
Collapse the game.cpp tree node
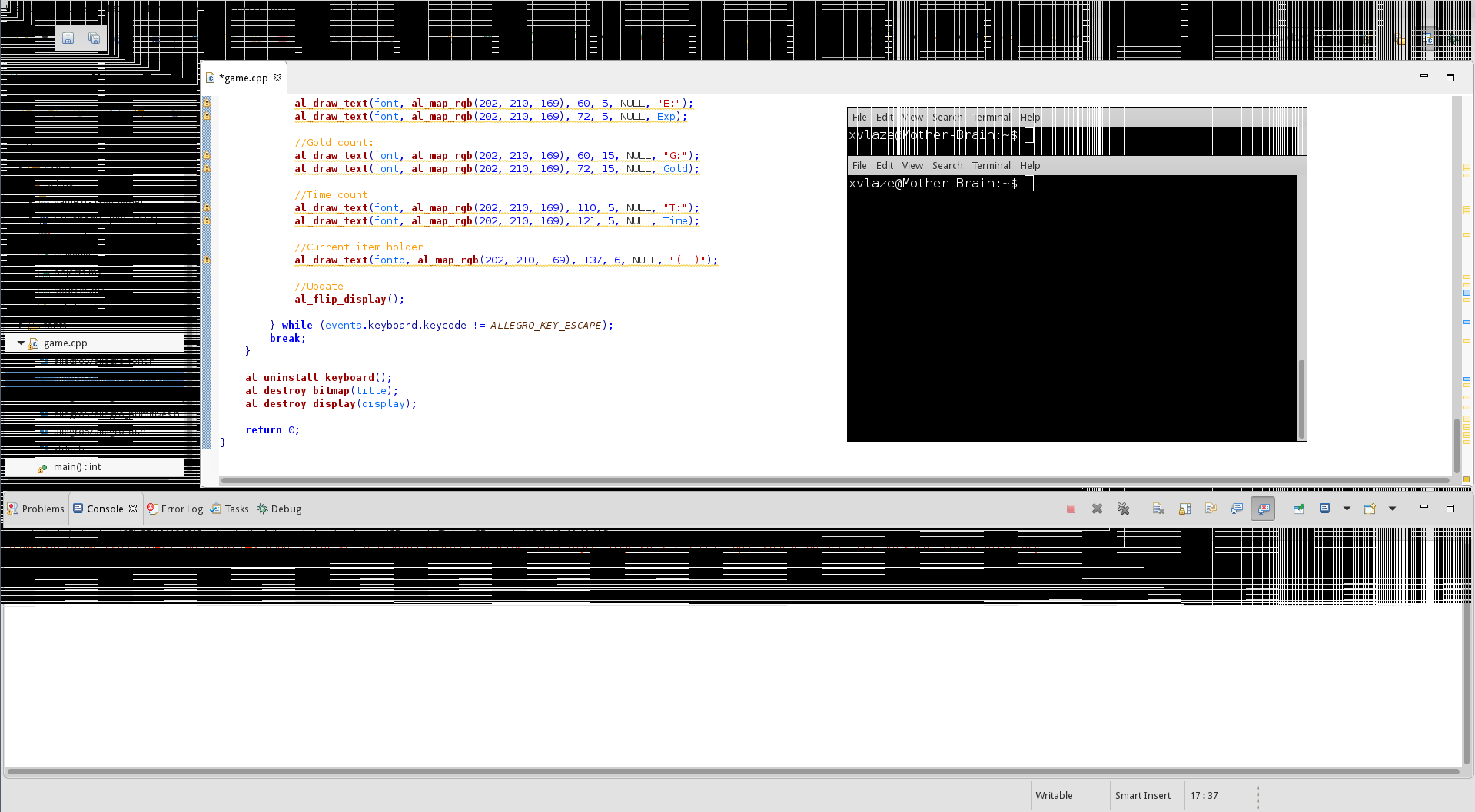21,343
